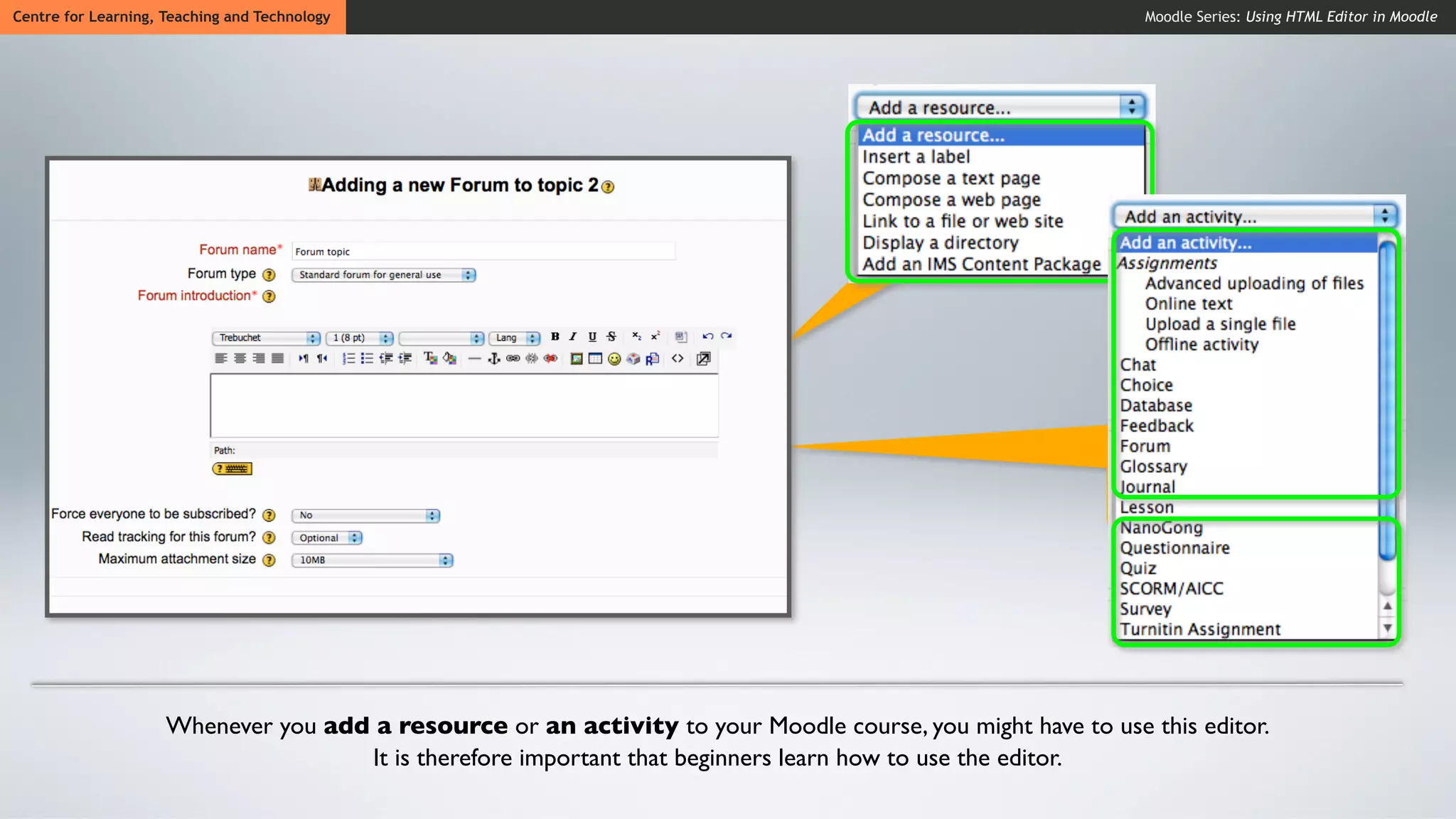This screenshot has width=1456, height=819.
Task: Select 'Compose a web page' option
Action: [951, 200]
